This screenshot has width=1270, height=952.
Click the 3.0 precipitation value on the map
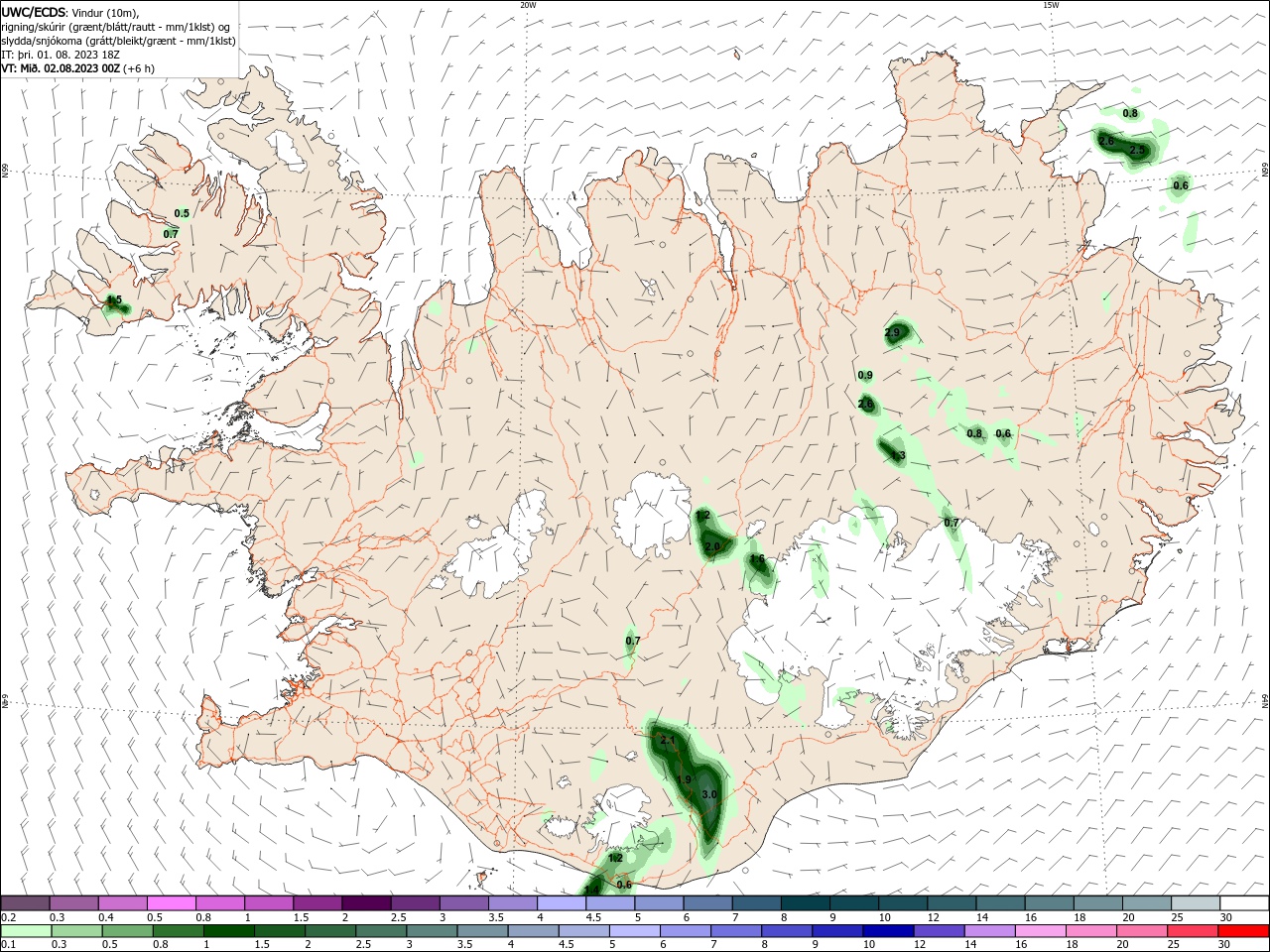(708, 795)
